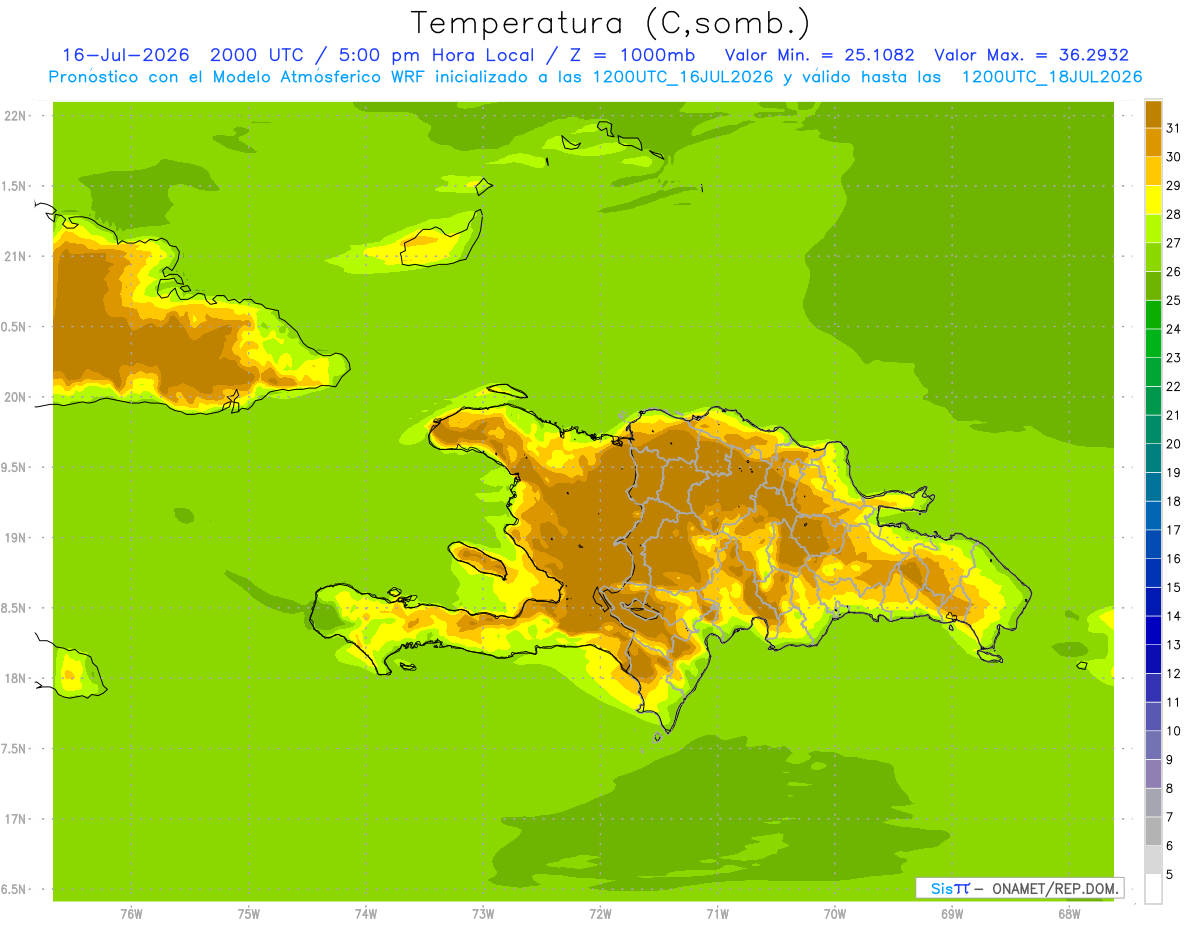
Task: Click the "SisTT" logo text
Action: coord(950,888)
